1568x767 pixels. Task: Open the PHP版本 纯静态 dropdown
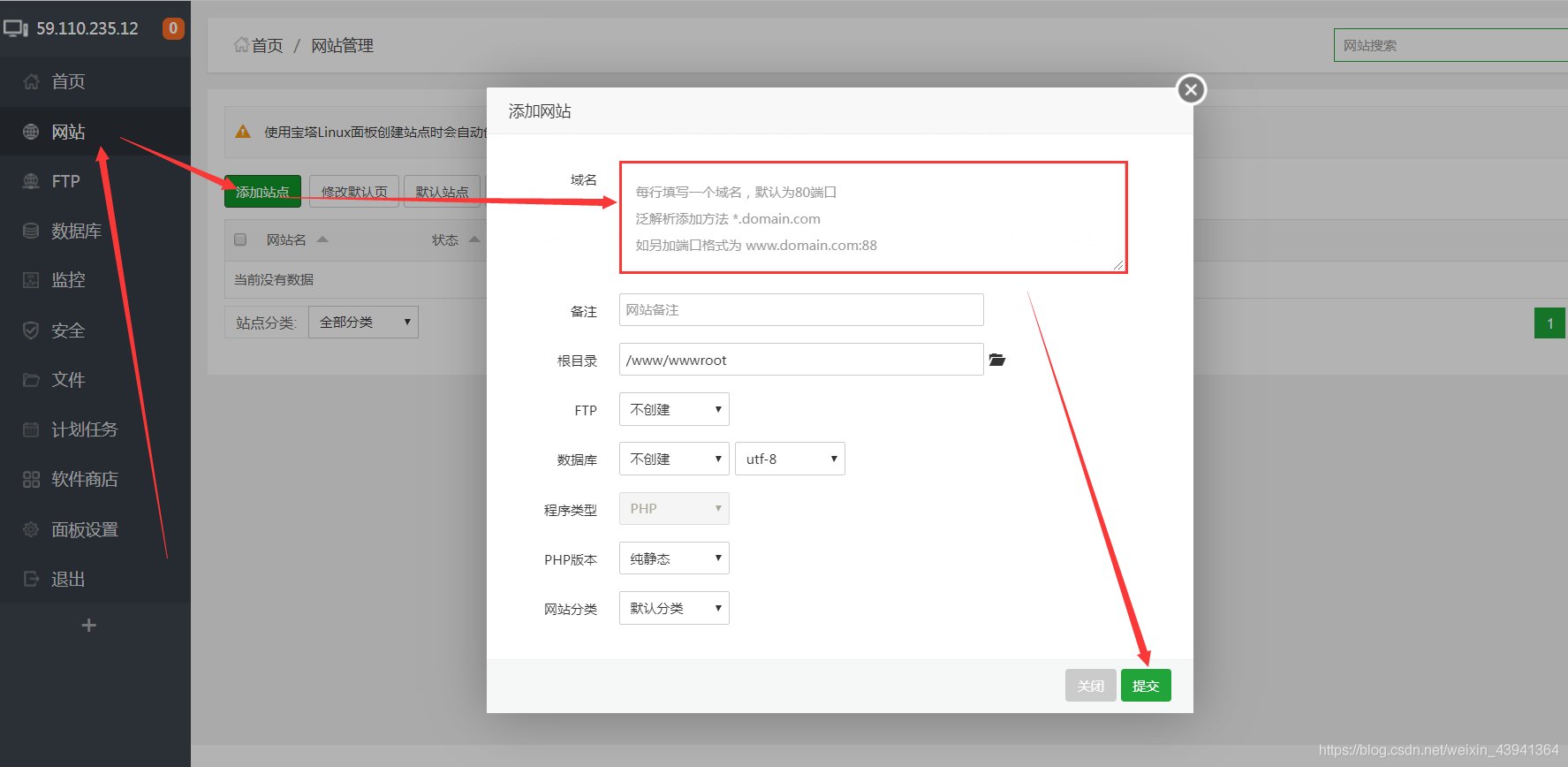coord(674,558)
